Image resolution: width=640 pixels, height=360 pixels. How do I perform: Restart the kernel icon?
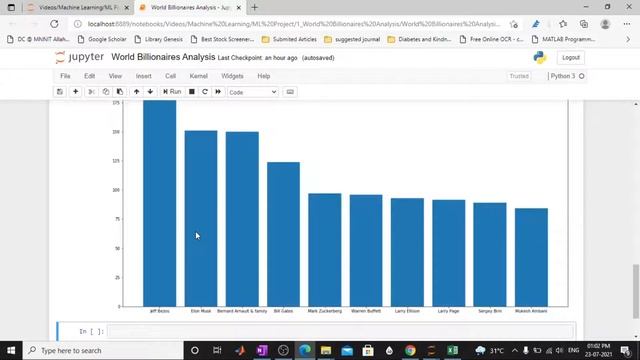point(205,92)
